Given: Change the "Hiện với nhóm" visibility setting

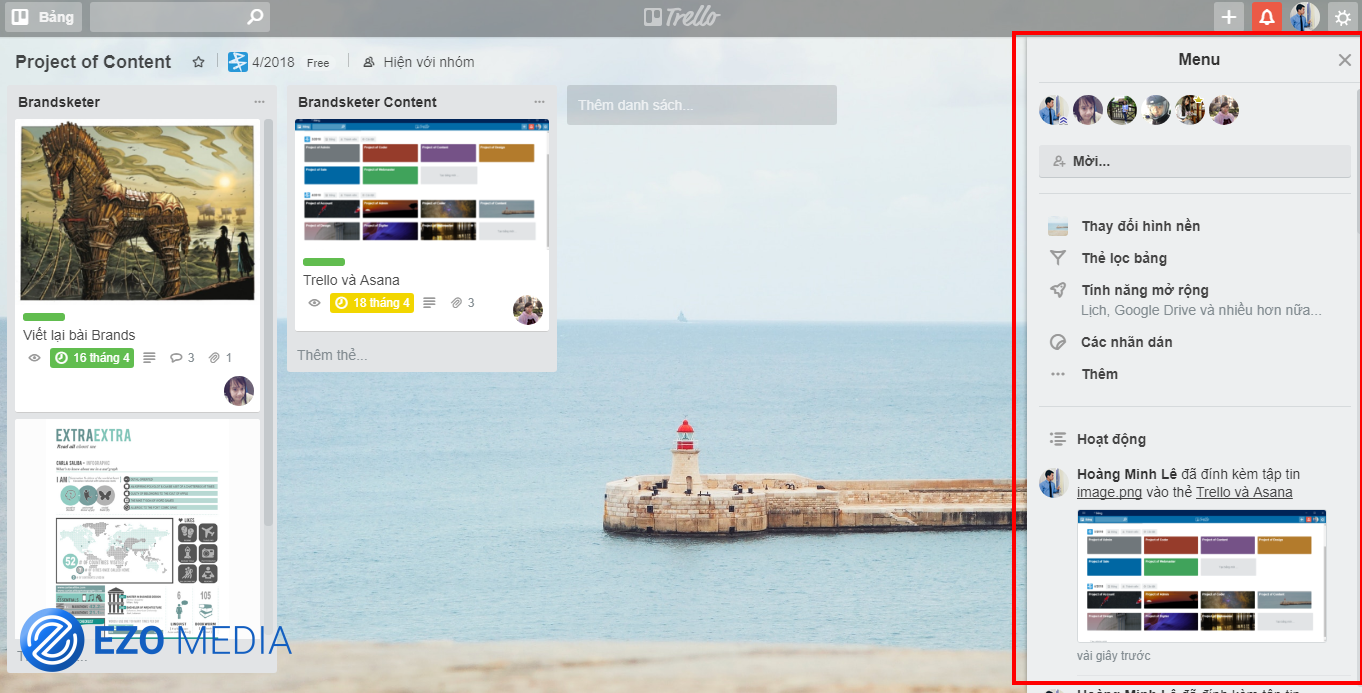Looking at the screenshot, I should pos(418,62).
